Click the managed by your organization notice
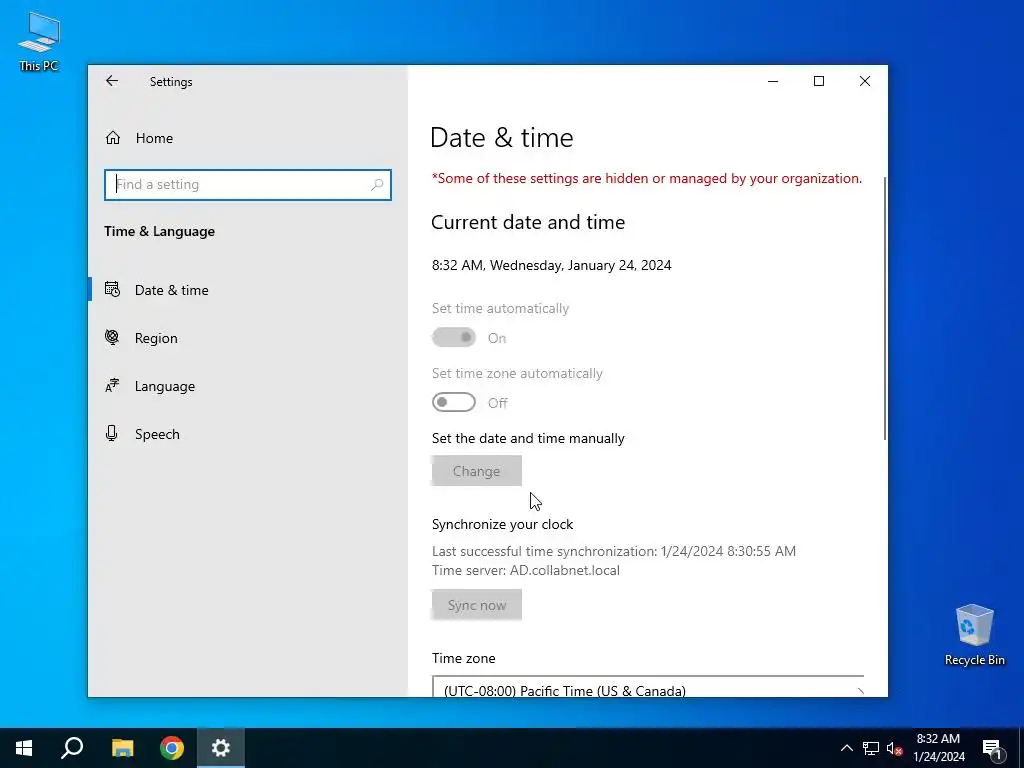Screen dimensions: 1024x768 click(647, 178)
